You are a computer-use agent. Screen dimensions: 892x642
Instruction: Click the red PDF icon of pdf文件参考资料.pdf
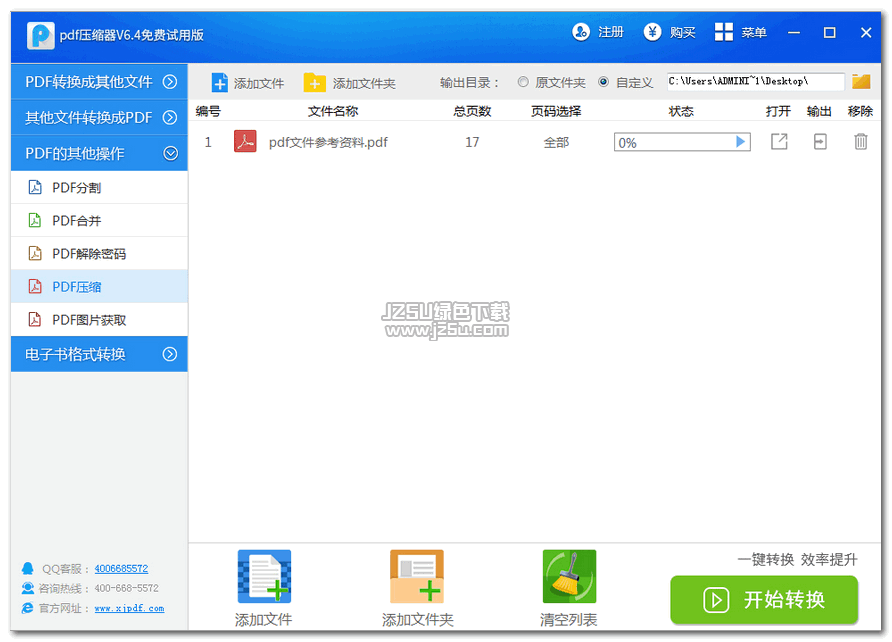[245, 142]
